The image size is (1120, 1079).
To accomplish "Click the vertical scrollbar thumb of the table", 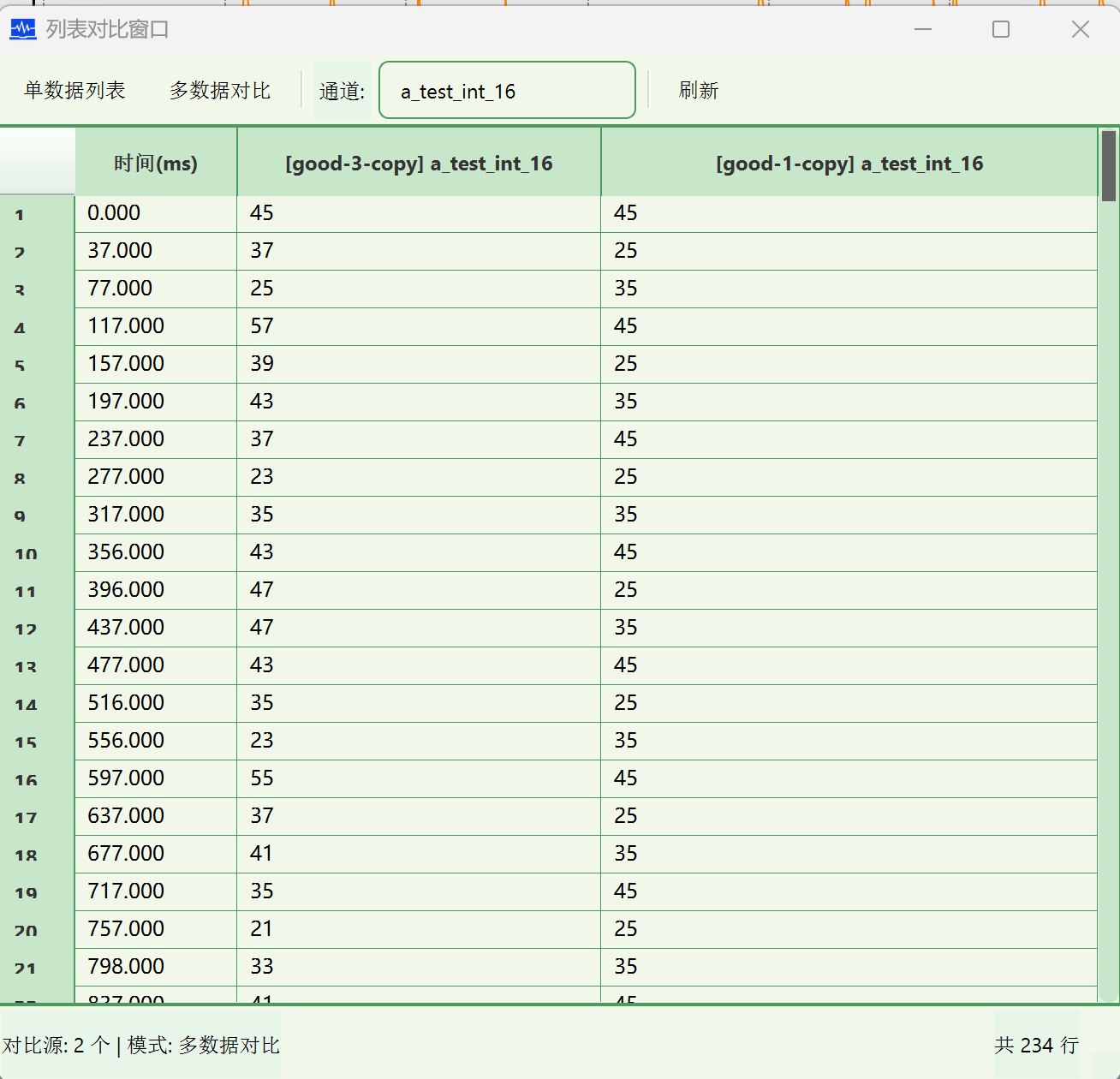I will coord(1109,166).
